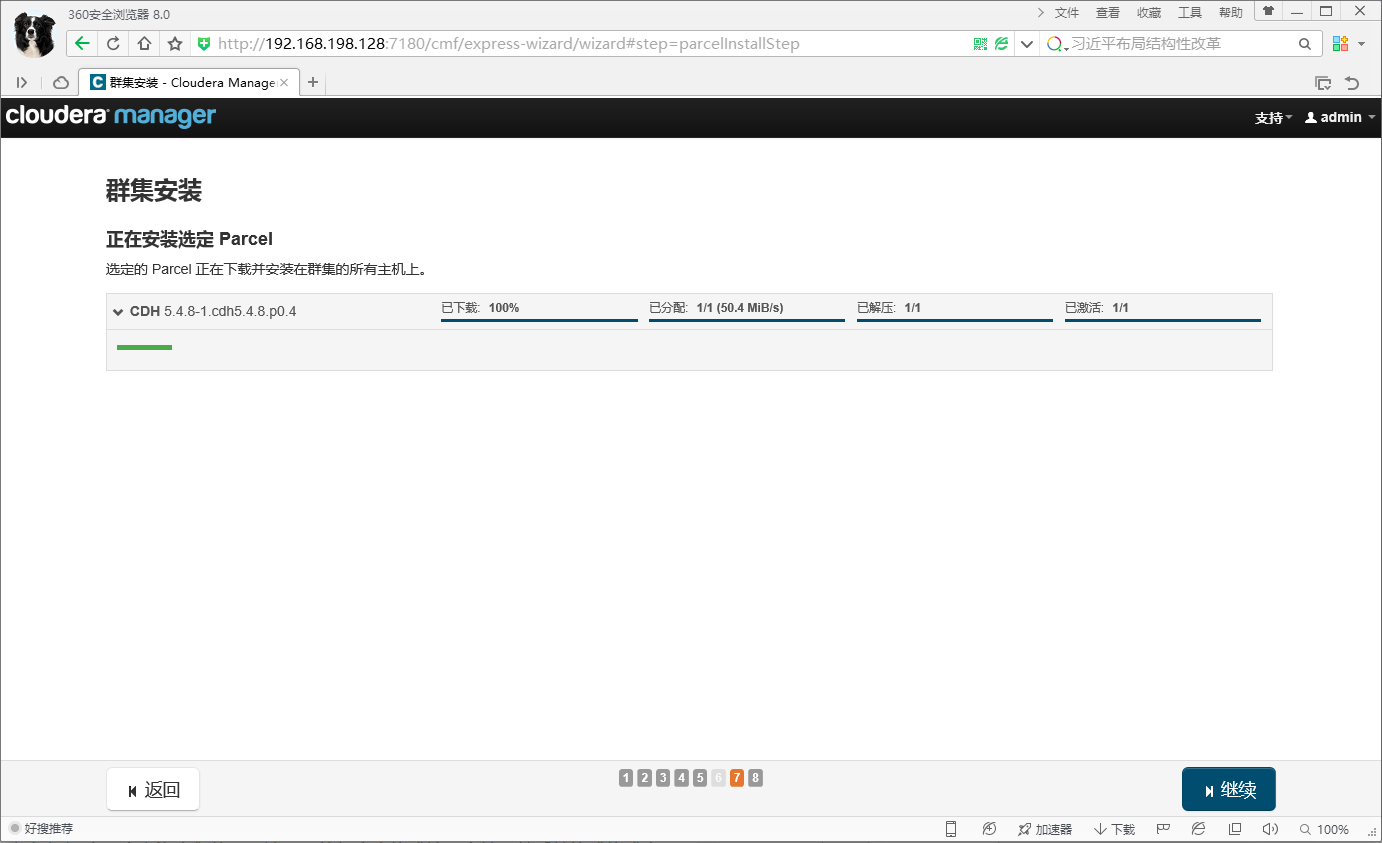Click the magnifier search button
1382x843 pixels.
[1305, 44]
